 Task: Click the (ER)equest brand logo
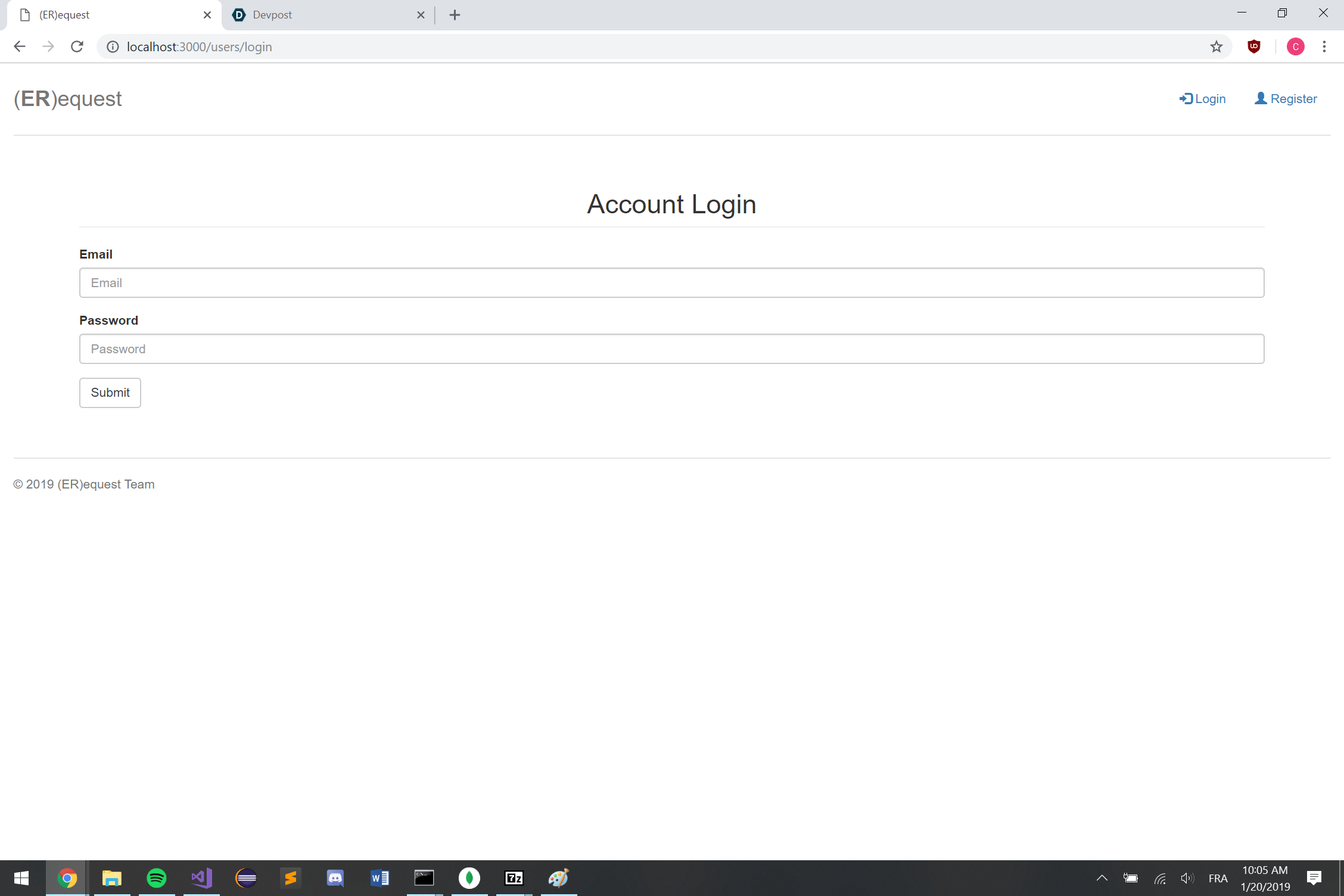68,99
